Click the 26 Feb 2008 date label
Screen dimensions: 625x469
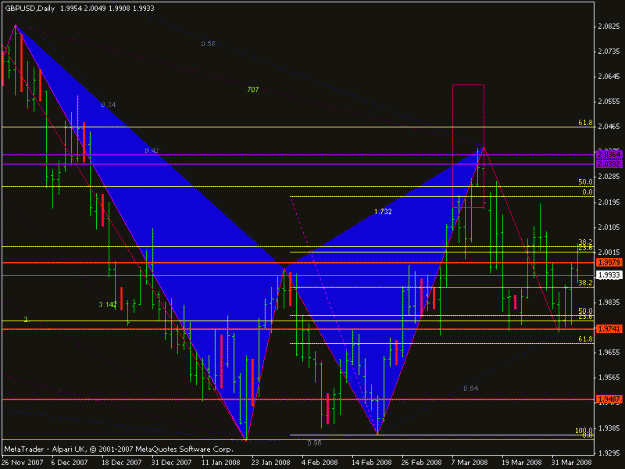421,462
